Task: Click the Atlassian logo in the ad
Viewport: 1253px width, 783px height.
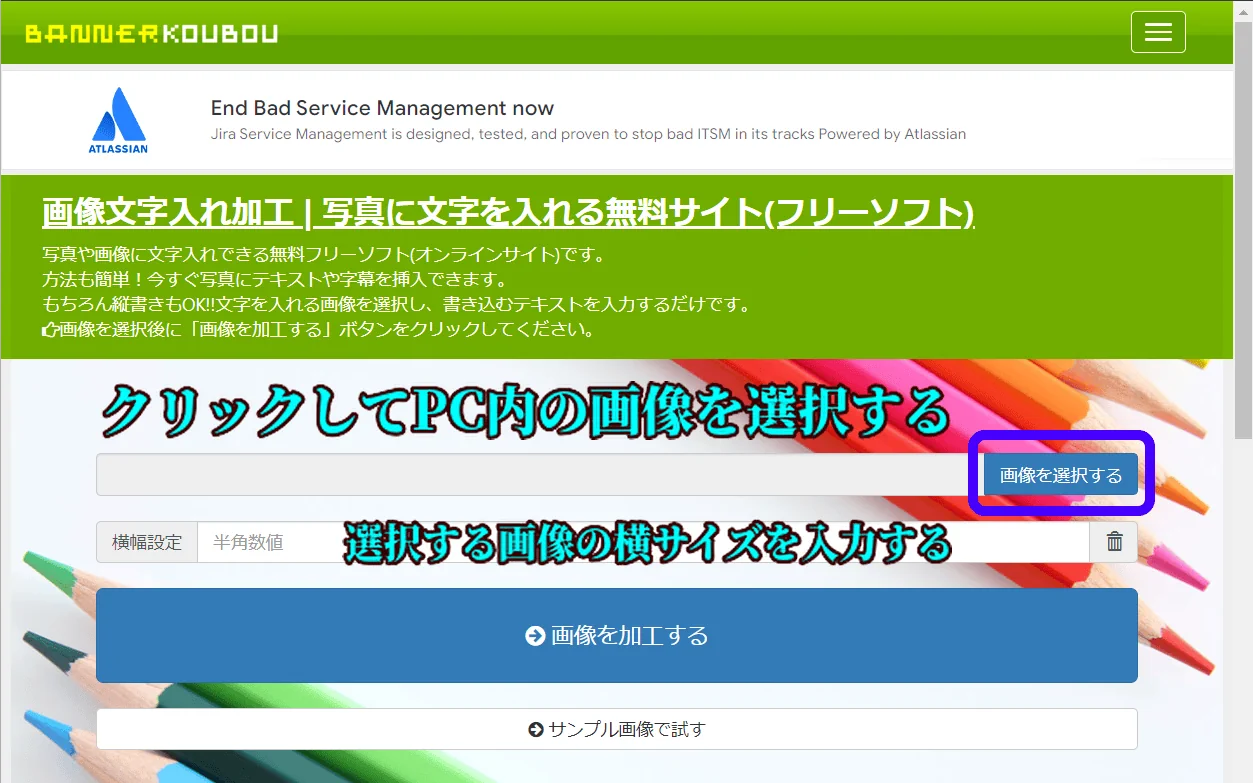Action: click(x=118, y=120)
